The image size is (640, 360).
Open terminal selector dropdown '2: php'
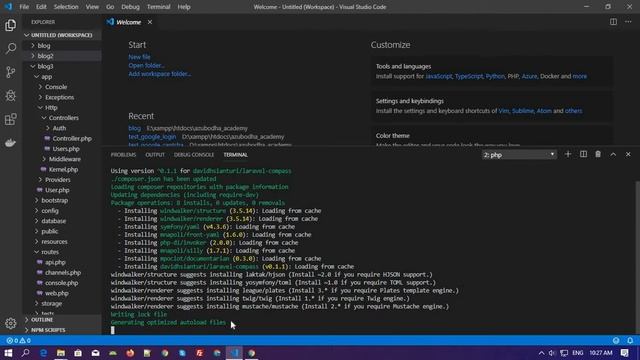coord(519,155)
